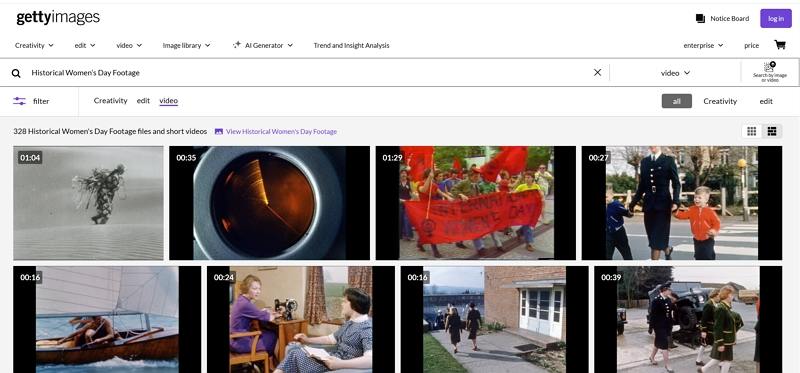The height and width of the screenshot is (373, 800).
Task: Expand the video menu in top navigation
Action: (129, 45)
